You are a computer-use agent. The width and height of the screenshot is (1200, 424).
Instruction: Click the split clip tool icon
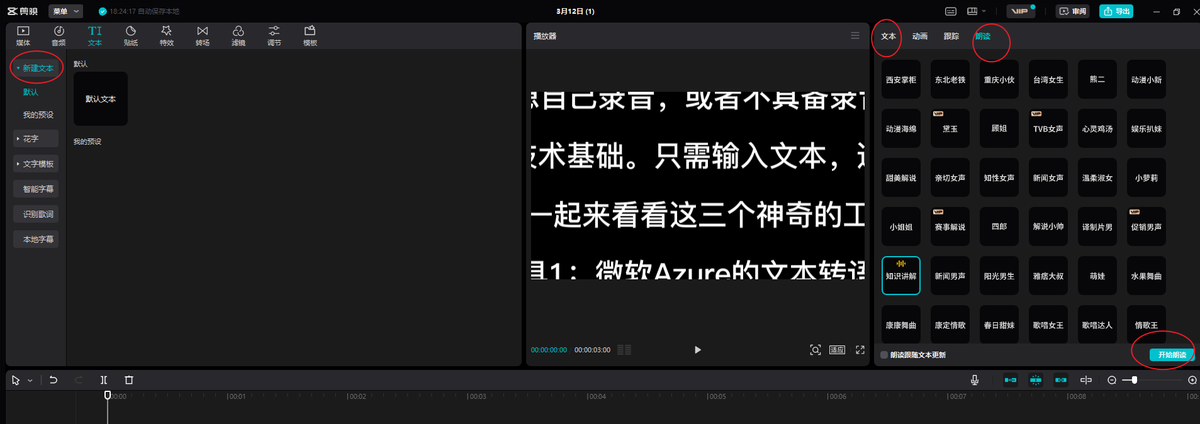coord(104,380)
